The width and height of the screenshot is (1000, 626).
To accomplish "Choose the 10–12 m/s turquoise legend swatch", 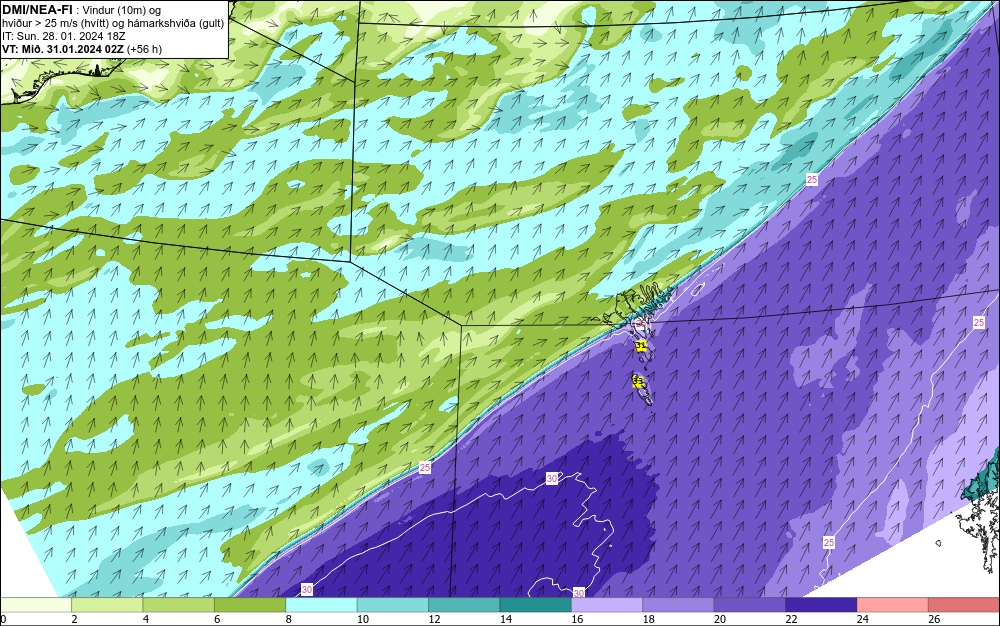I will 393,605.
